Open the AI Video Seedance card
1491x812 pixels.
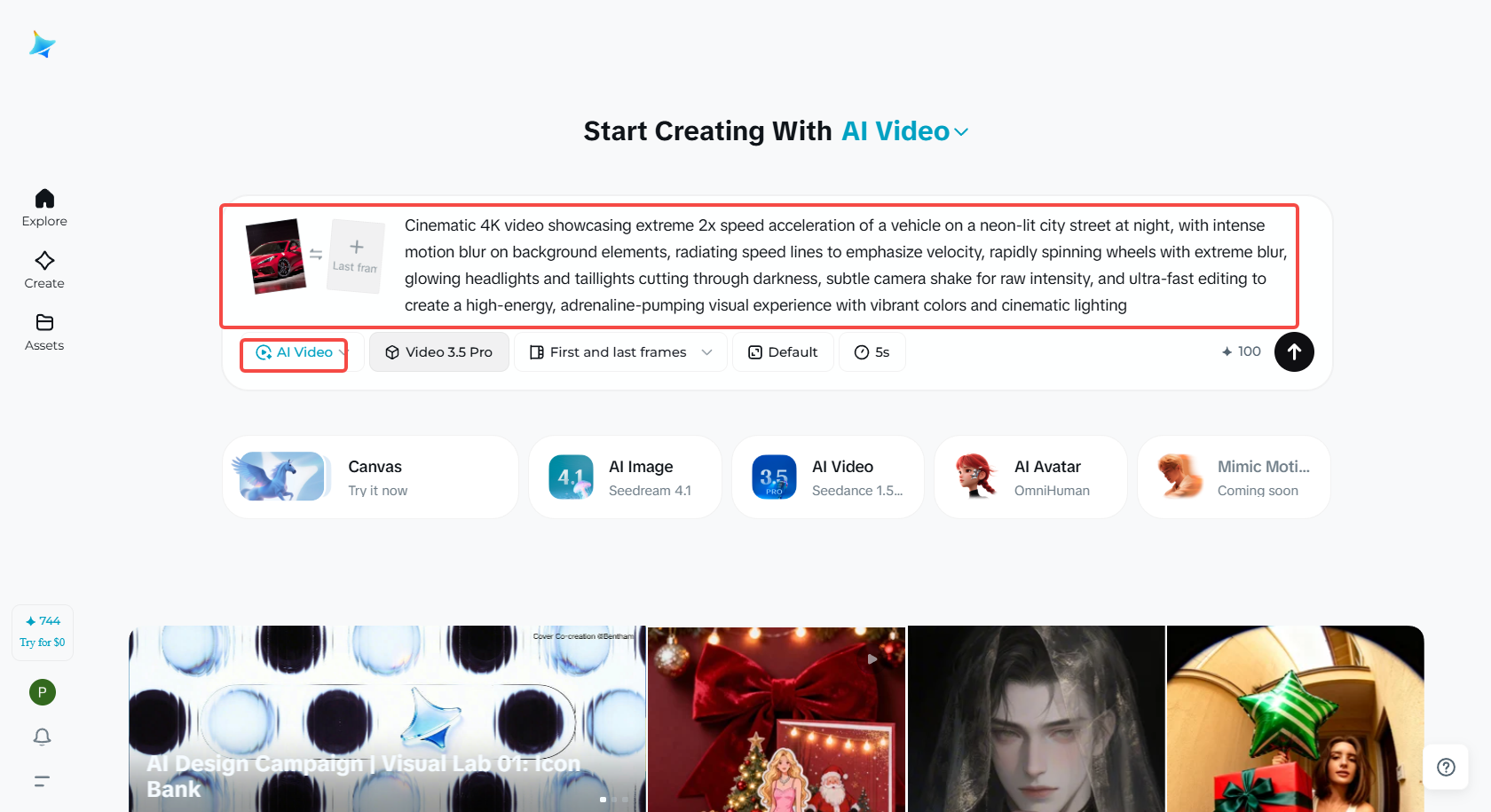pos(828,477)
